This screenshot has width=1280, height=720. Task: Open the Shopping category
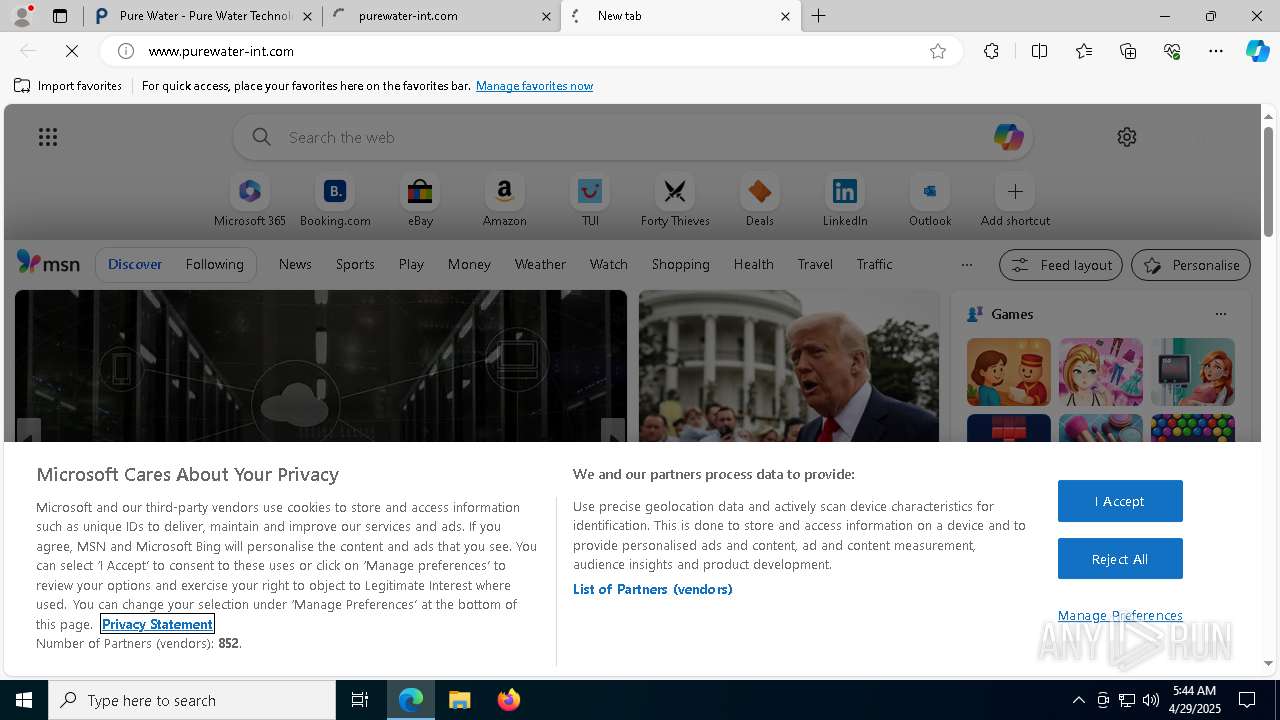pos(680,264)
